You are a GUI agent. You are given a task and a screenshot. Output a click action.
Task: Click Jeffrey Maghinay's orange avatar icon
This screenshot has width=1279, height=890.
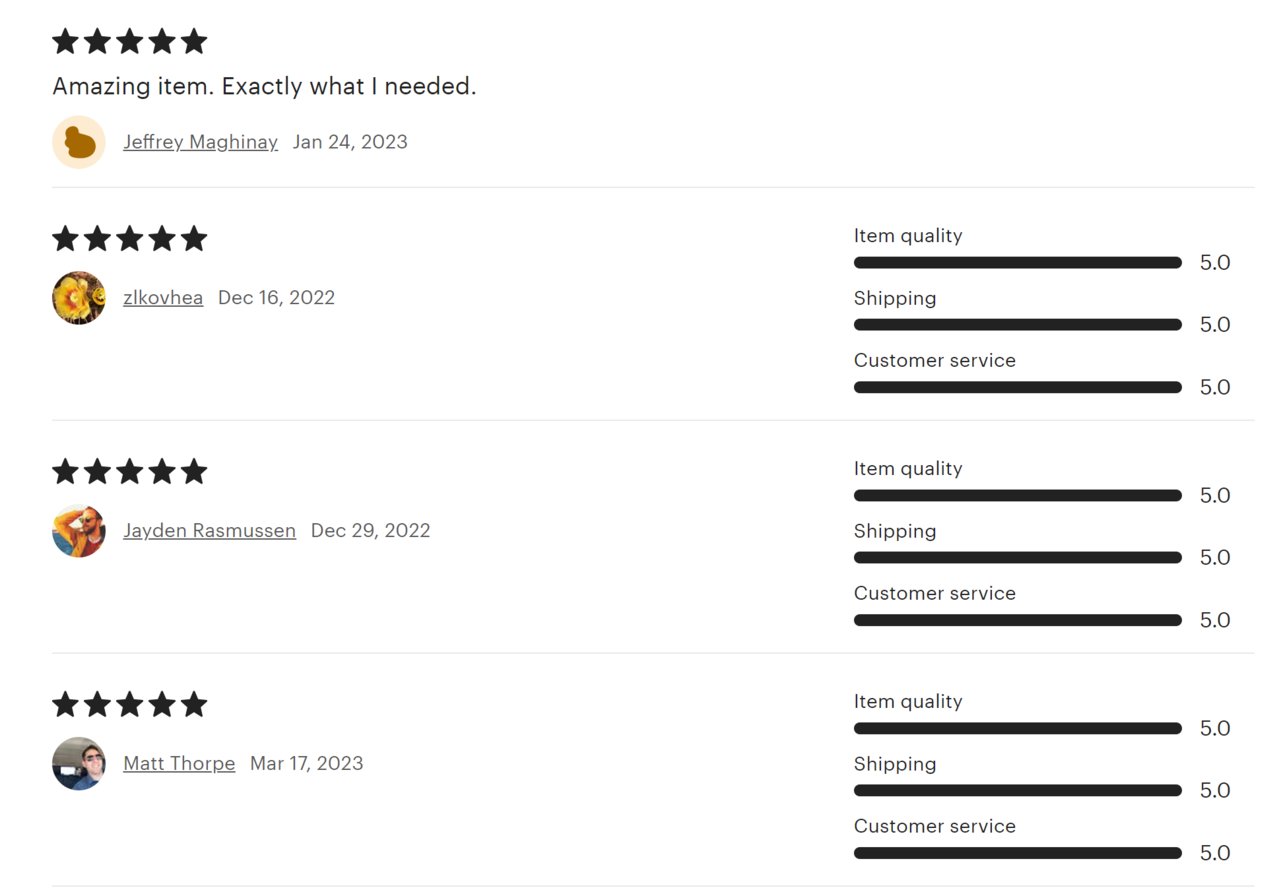[79, 142]
